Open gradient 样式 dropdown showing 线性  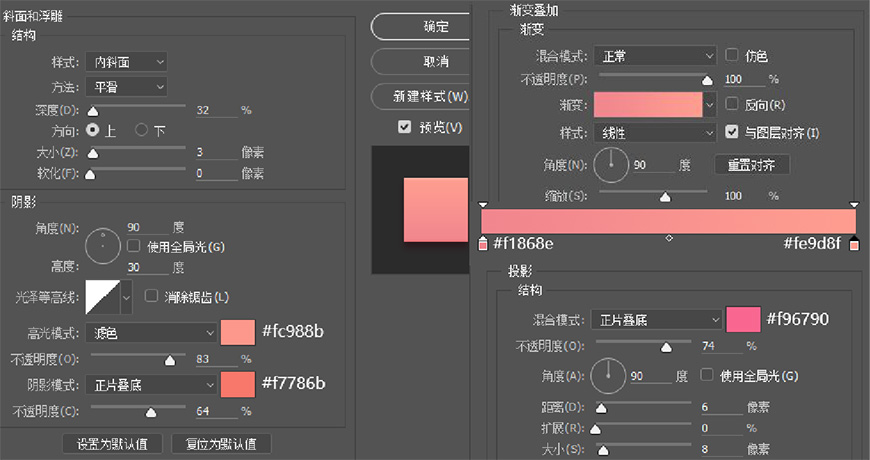tap(655, 133)
